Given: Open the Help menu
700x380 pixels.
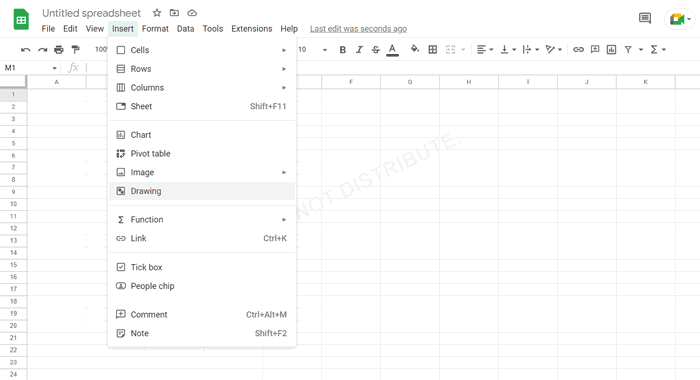Looking at the screenshot, I should [x=289, y=29].
